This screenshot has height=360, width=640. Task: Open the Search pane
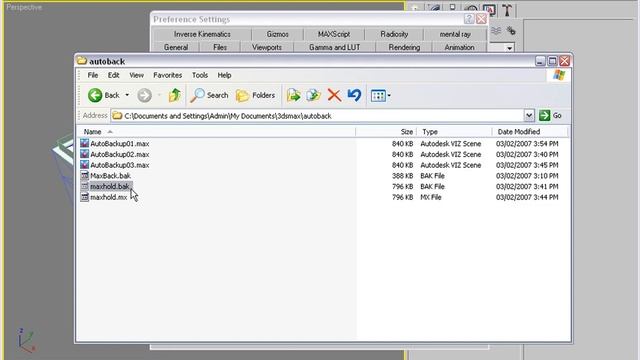(209, 95)
